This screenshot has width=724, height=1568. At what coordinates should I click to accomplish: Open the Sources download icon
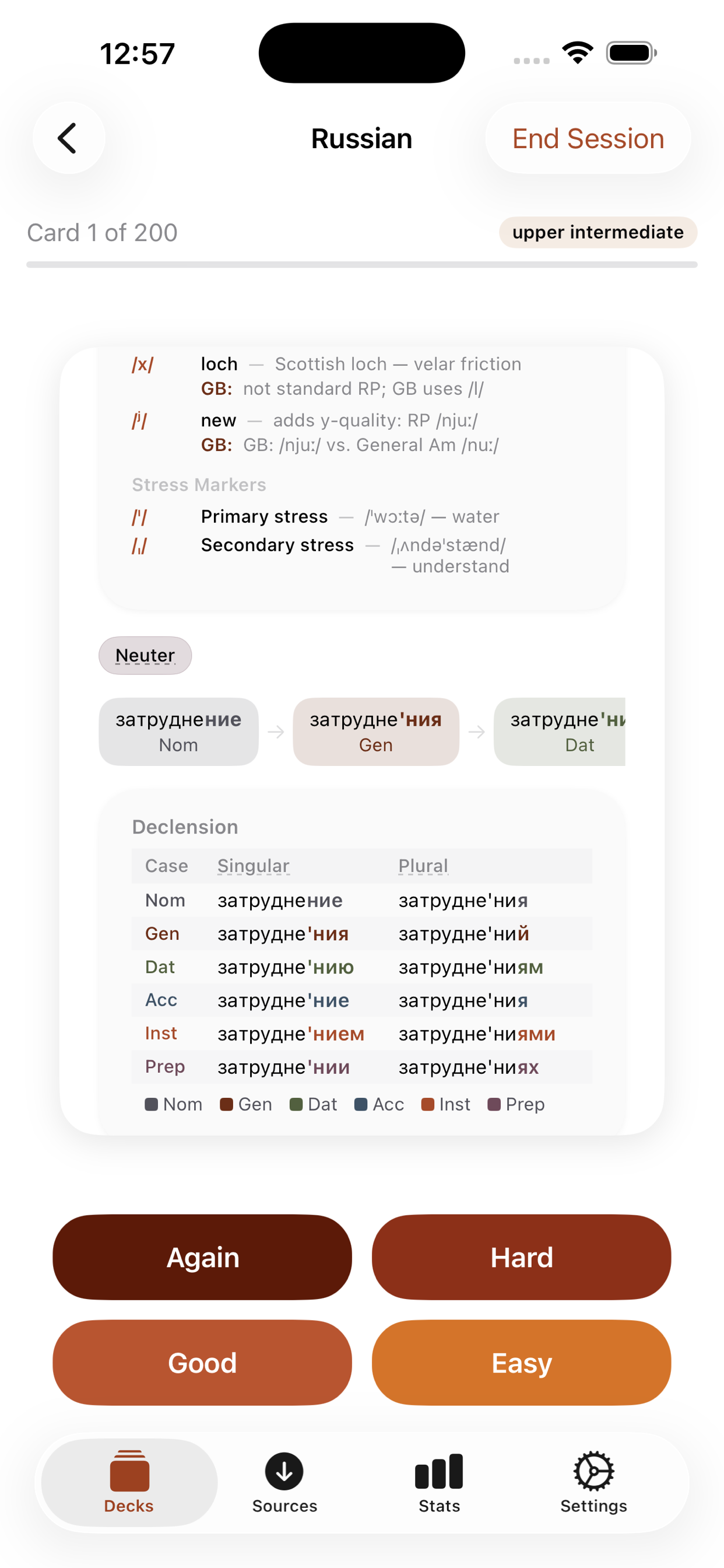[x=284, y=1471]
